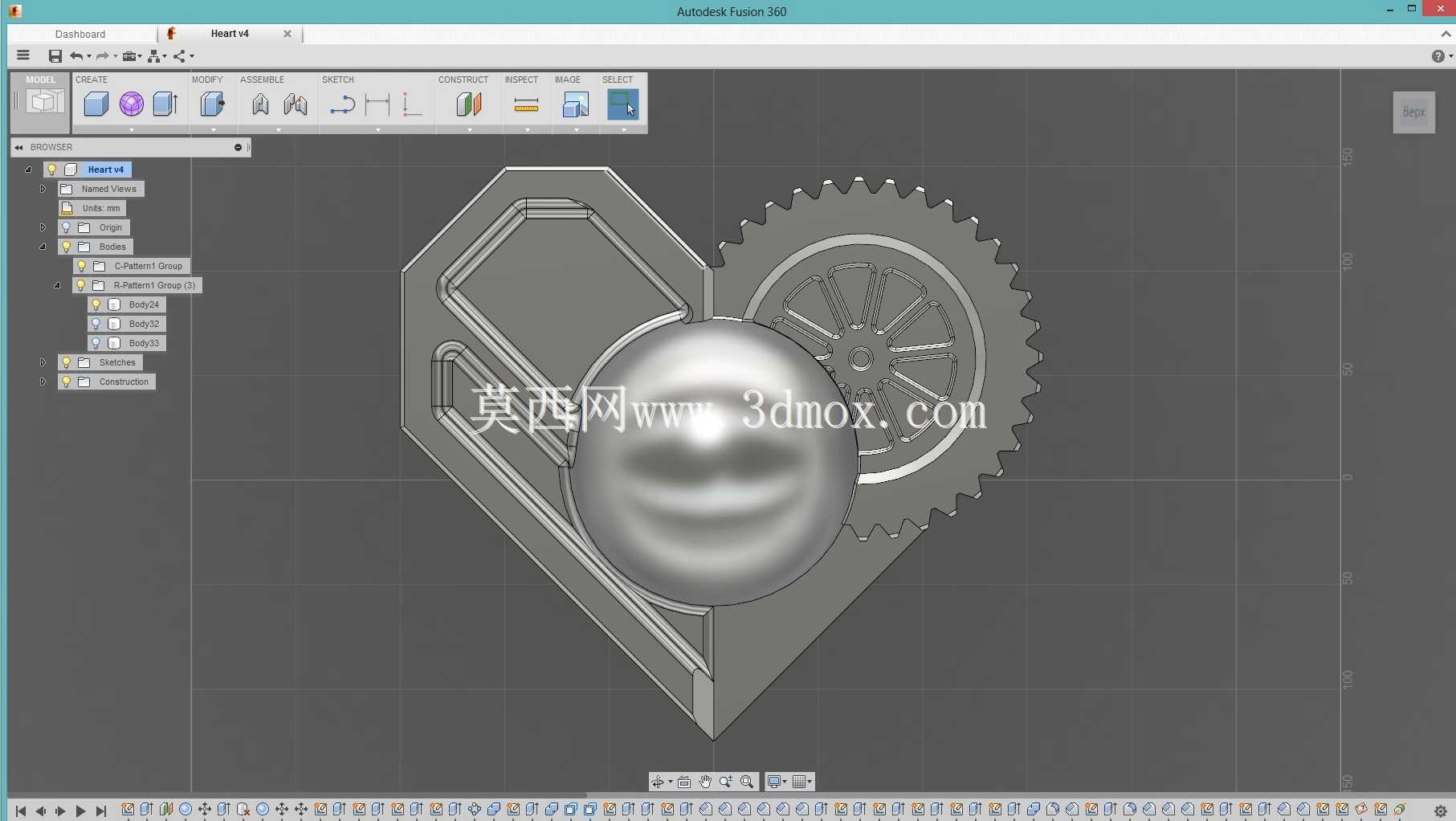Select the Orbit navigation tool
Image resolution: width=1456 pixels, height=821 pixels.
658,782
